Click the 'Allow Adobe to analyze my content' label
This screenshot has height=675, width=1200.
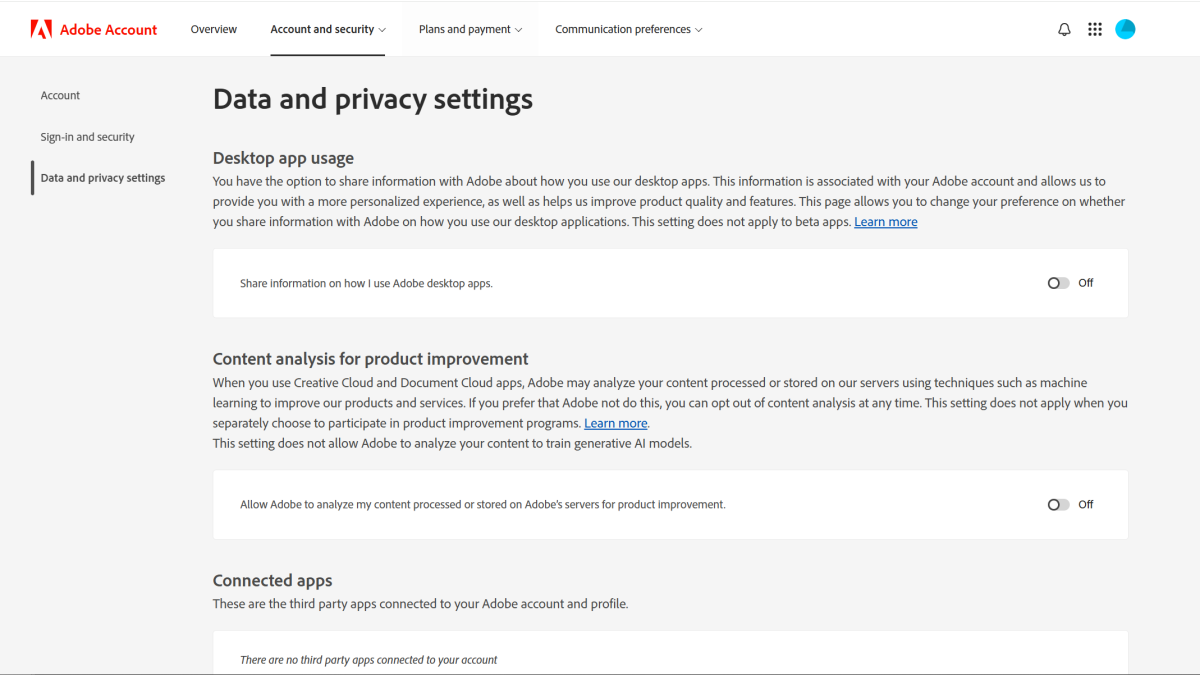(482, 505)
